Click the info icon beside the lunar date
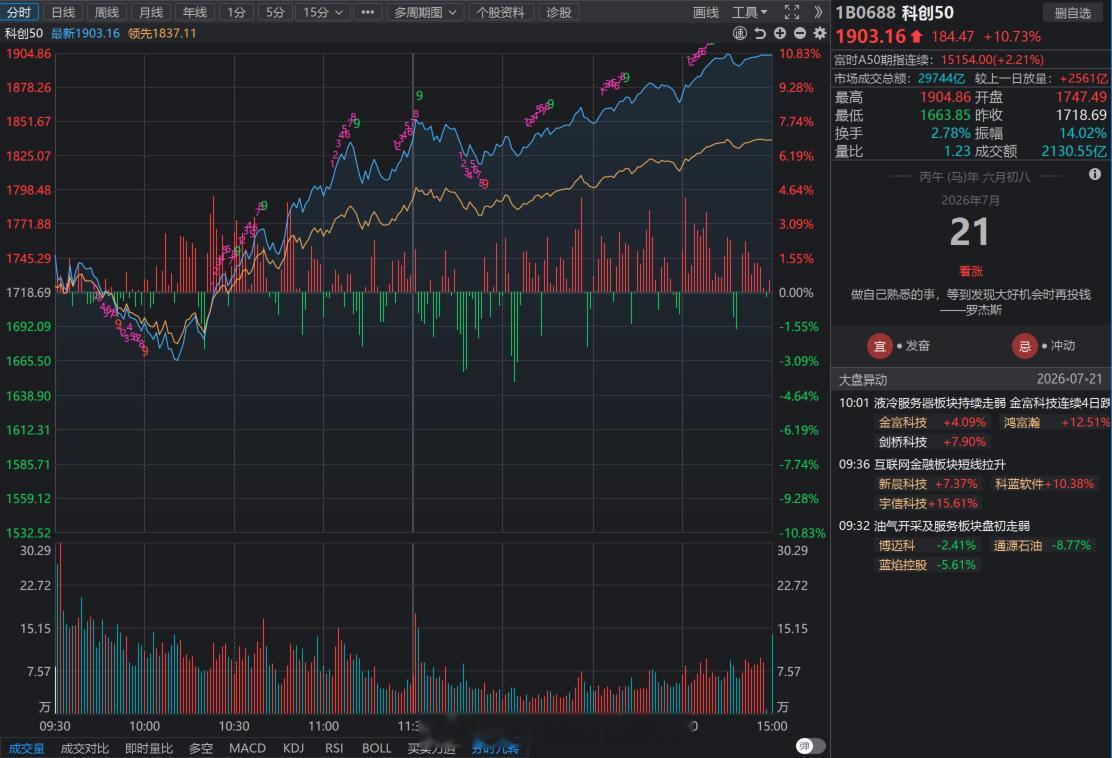This screenshot has width=1112, height=758. 1095,174
